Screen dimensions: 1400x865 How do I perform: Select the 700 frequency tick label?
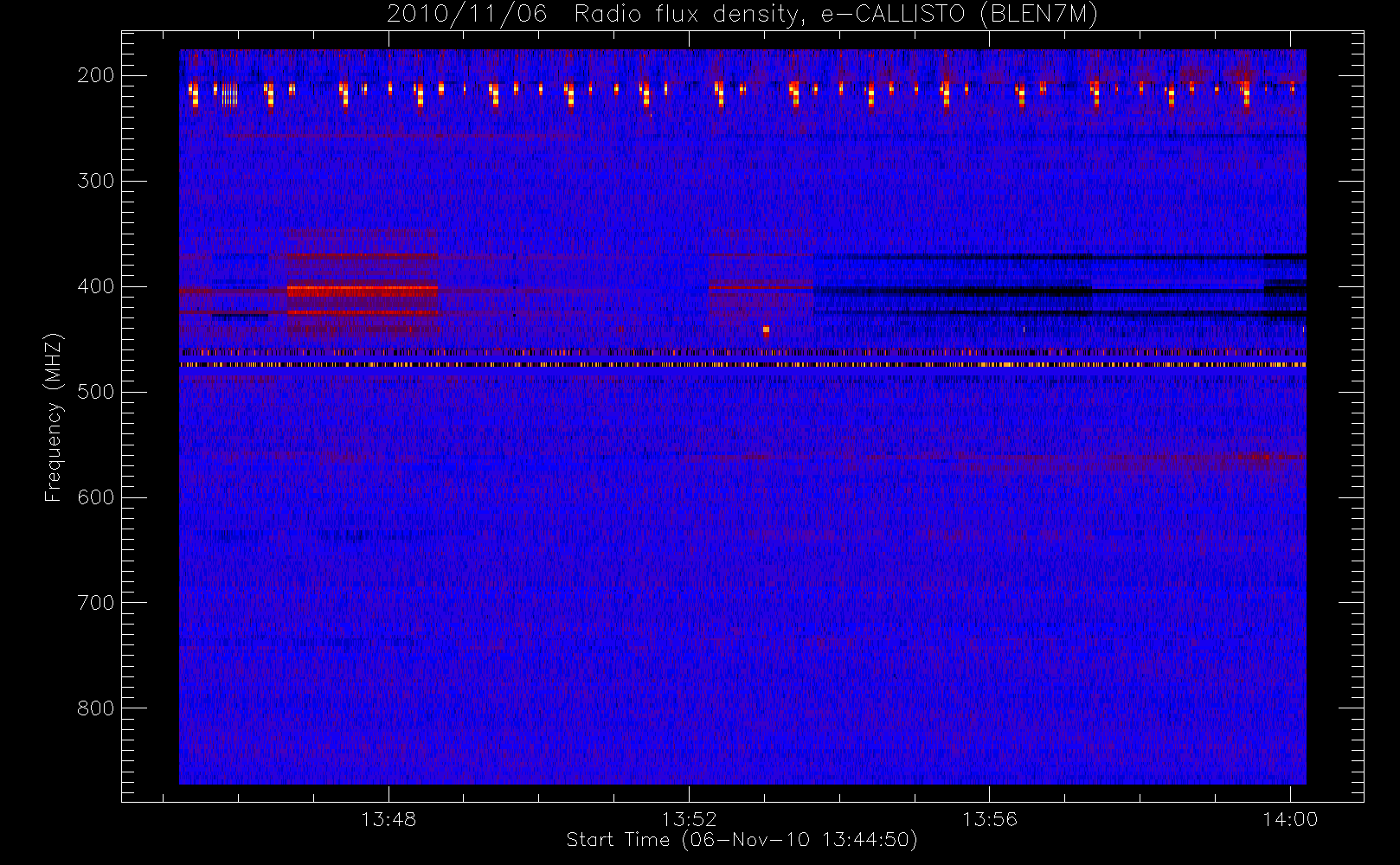coord(96,603)
